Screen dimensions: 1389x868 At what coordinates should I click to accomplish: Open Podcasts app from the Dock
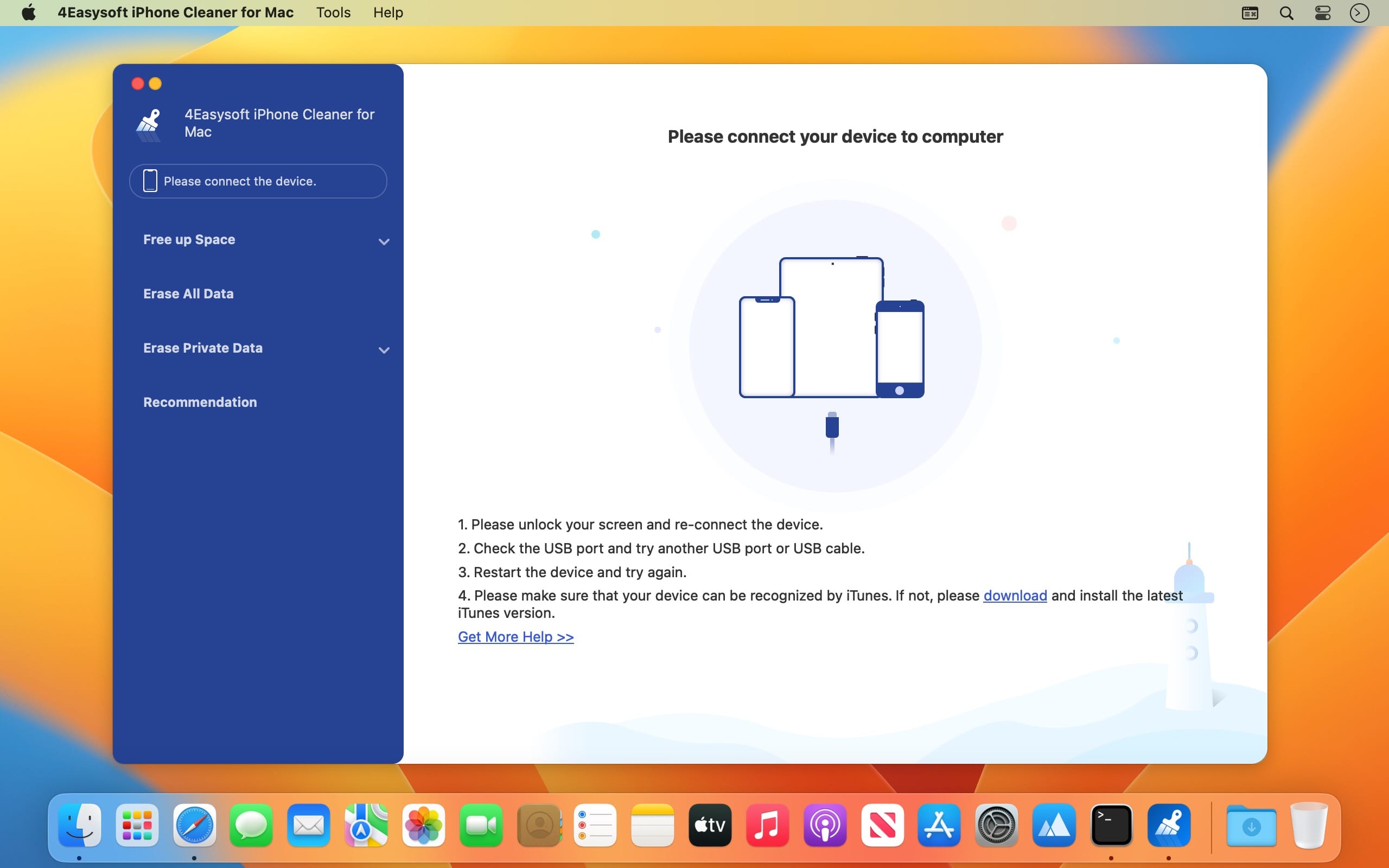825,826
